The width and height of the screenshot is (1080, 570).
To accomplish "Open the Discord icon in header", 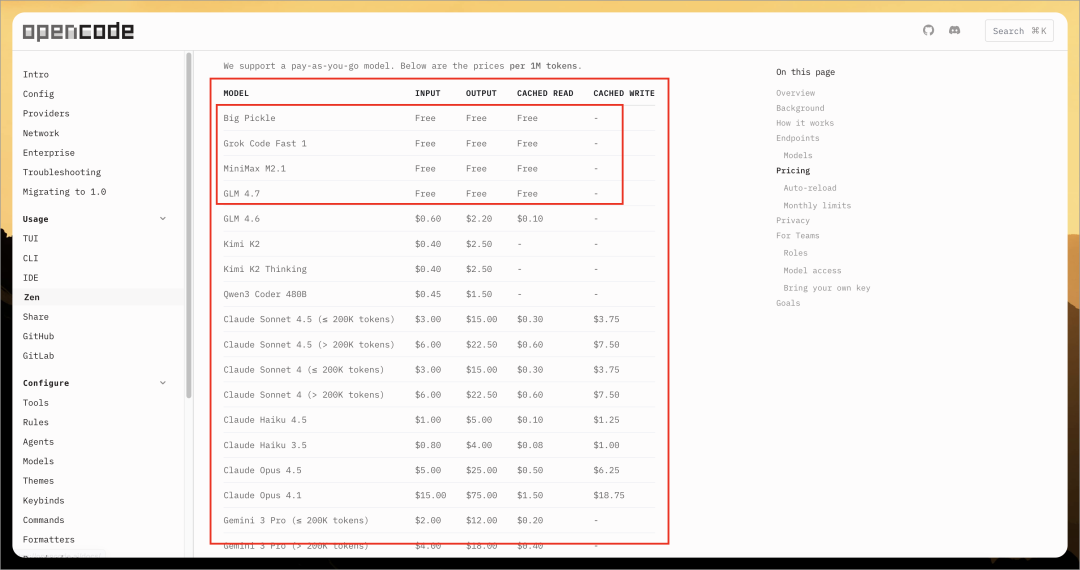I will (955, 30).
